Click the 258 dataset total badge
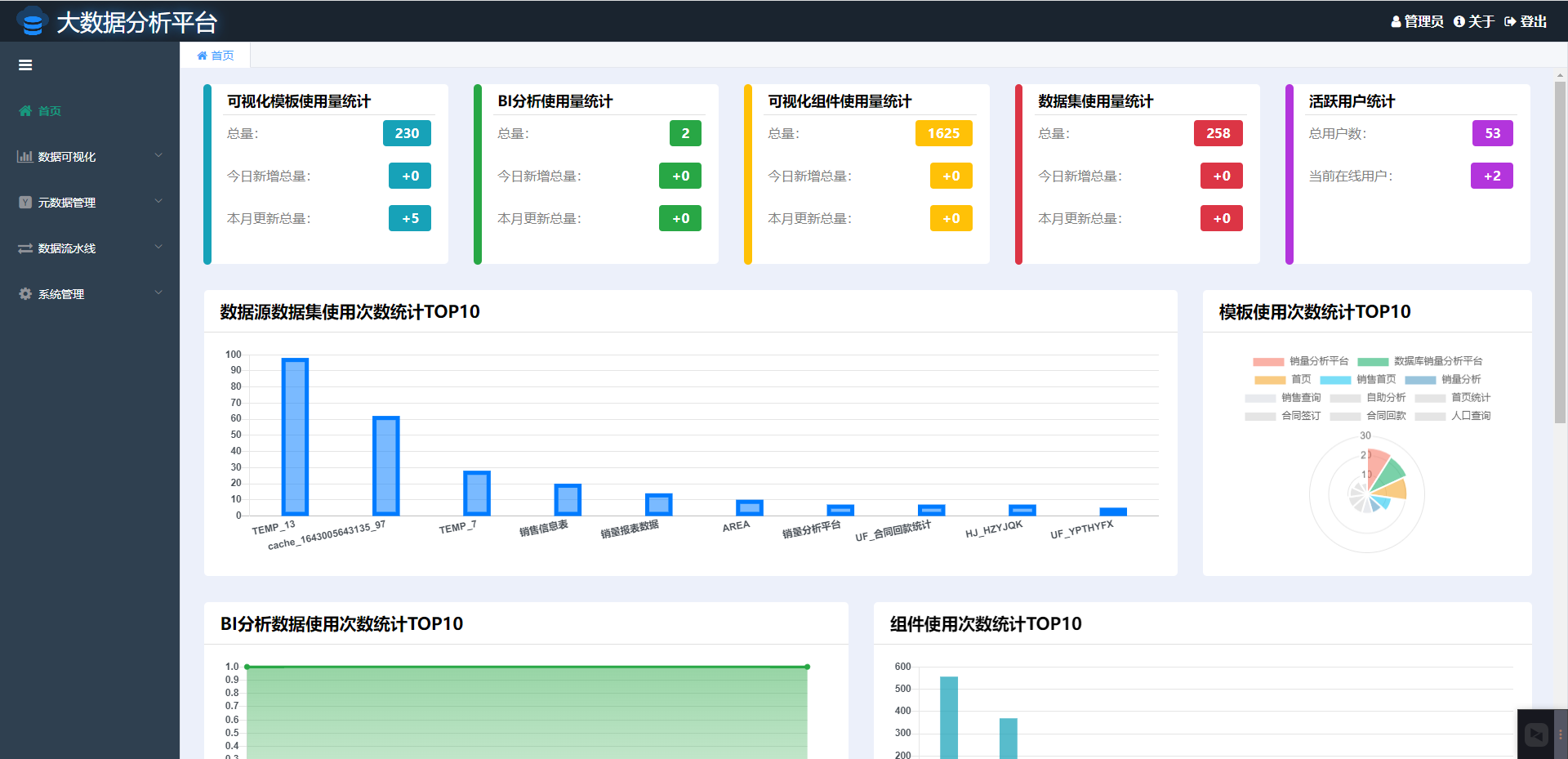The image size is (1568, 759). click(1218, 133)
